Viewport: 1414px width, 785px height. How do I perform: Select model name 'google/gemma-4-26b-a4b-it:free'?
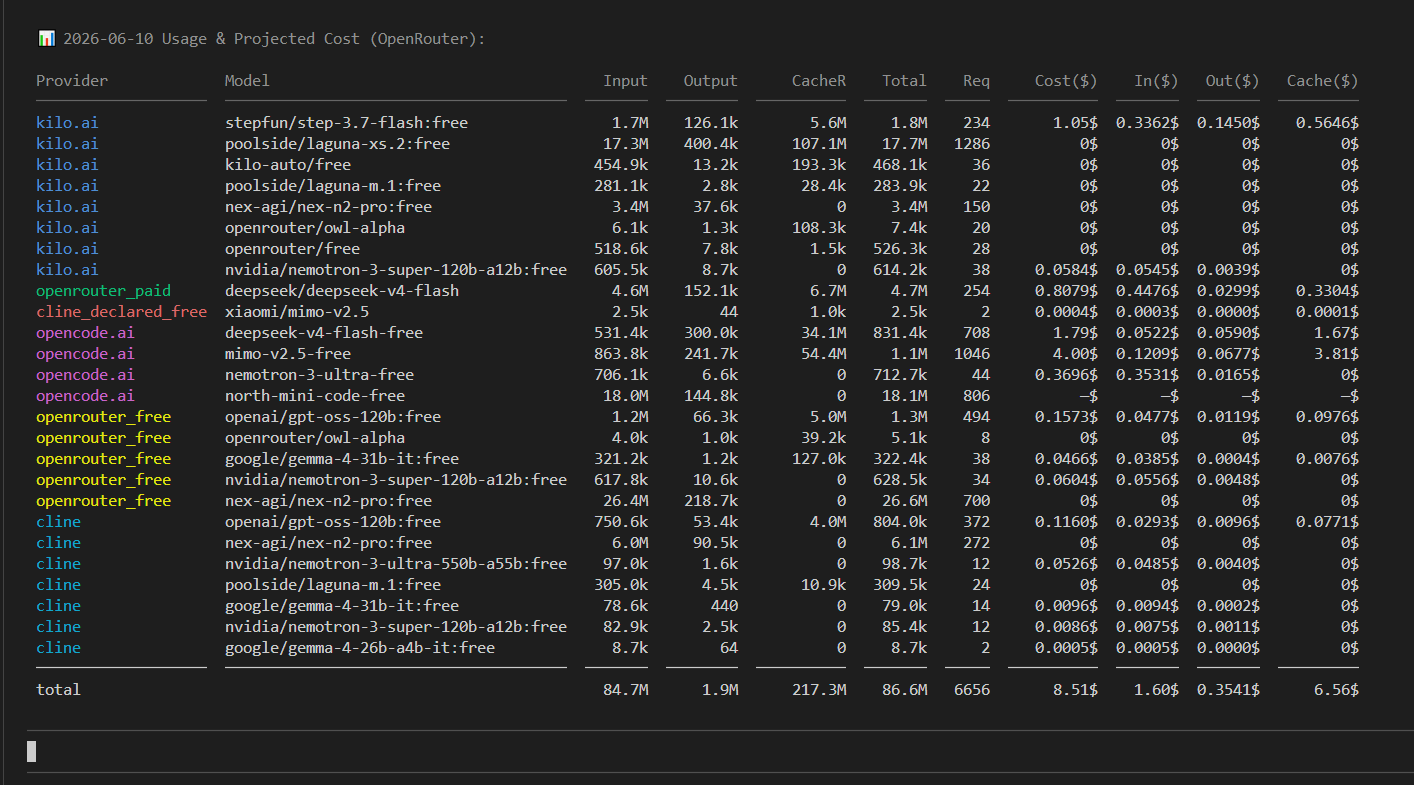tap(360, 648)
